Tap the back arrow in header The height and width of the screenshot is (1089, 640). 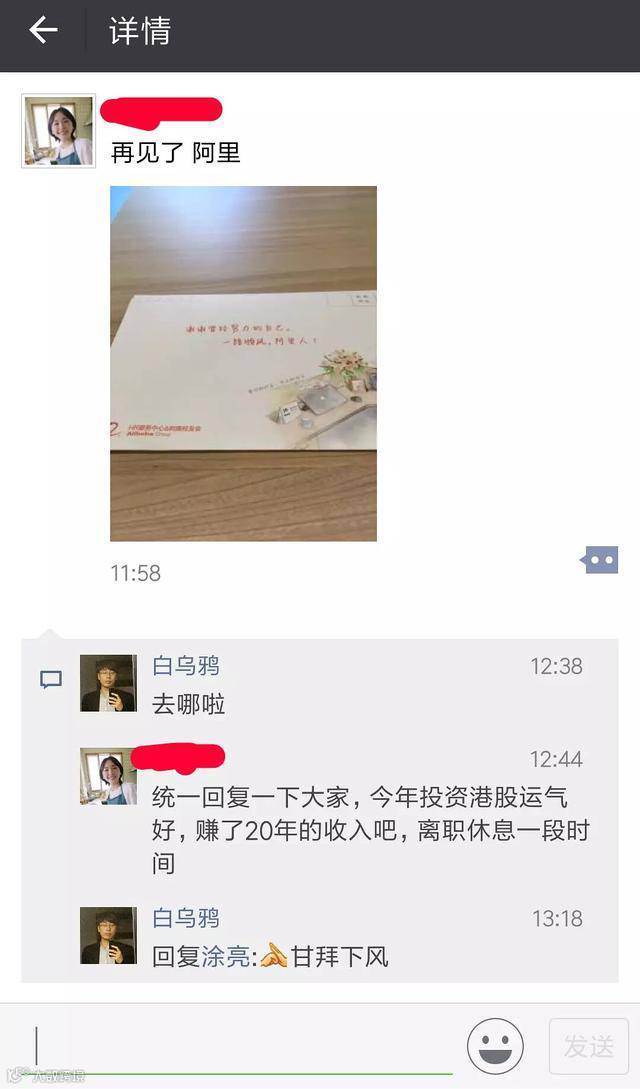(43, 31)
